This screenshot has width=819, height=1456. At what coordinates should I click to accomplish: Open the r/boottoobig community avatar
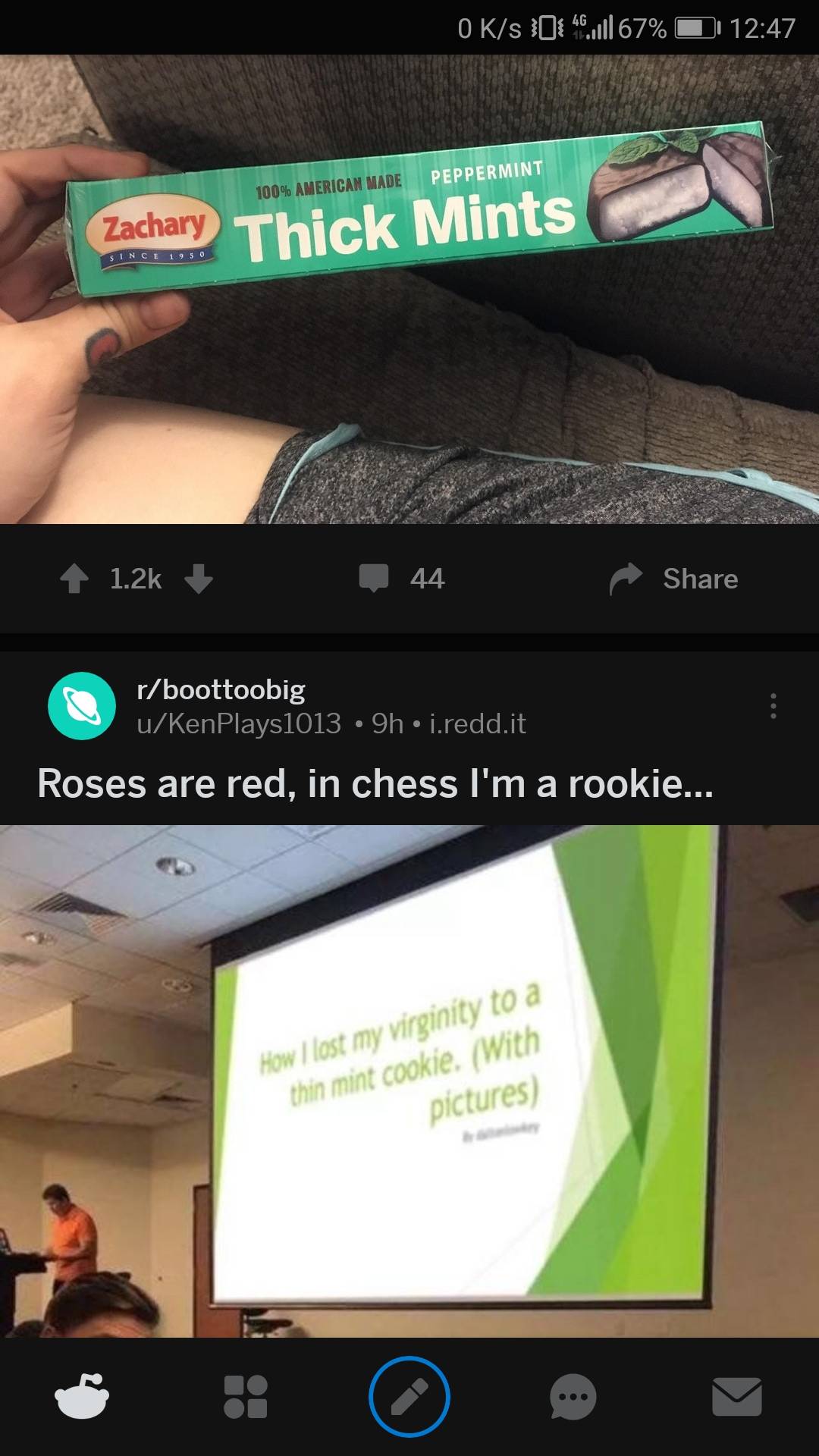(82, 706)
